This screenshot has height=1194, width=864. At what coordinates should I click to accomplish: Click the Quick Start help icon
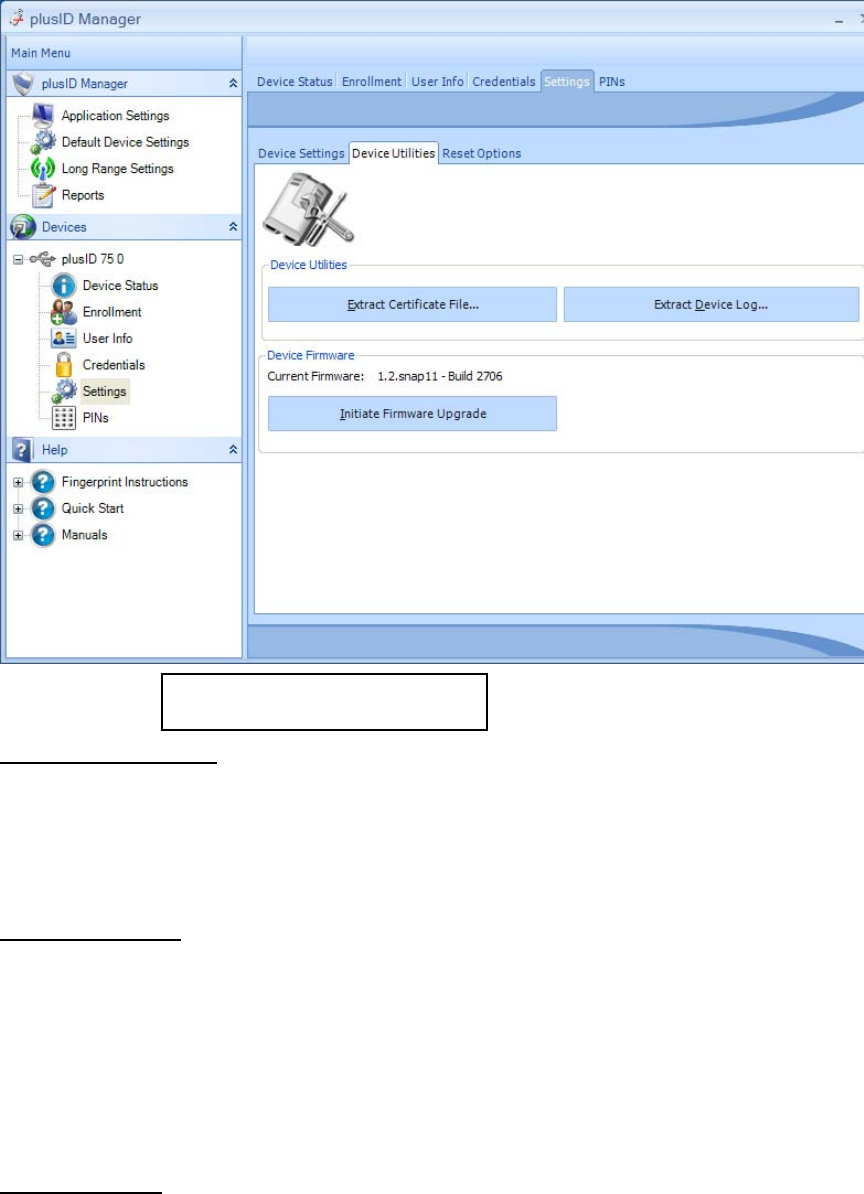click(43, 508)
